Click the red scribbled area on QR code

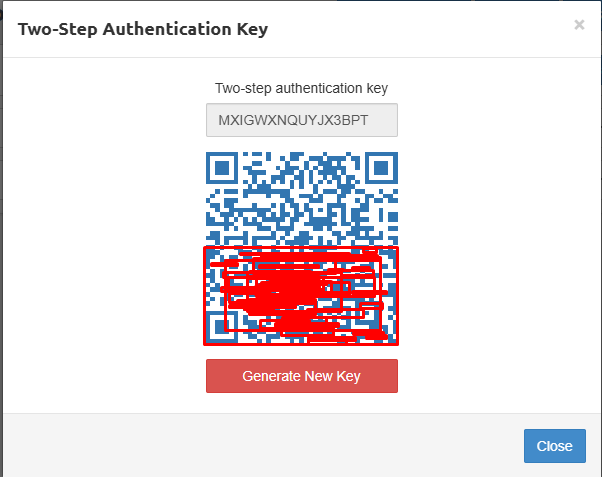tap(300, 295)
